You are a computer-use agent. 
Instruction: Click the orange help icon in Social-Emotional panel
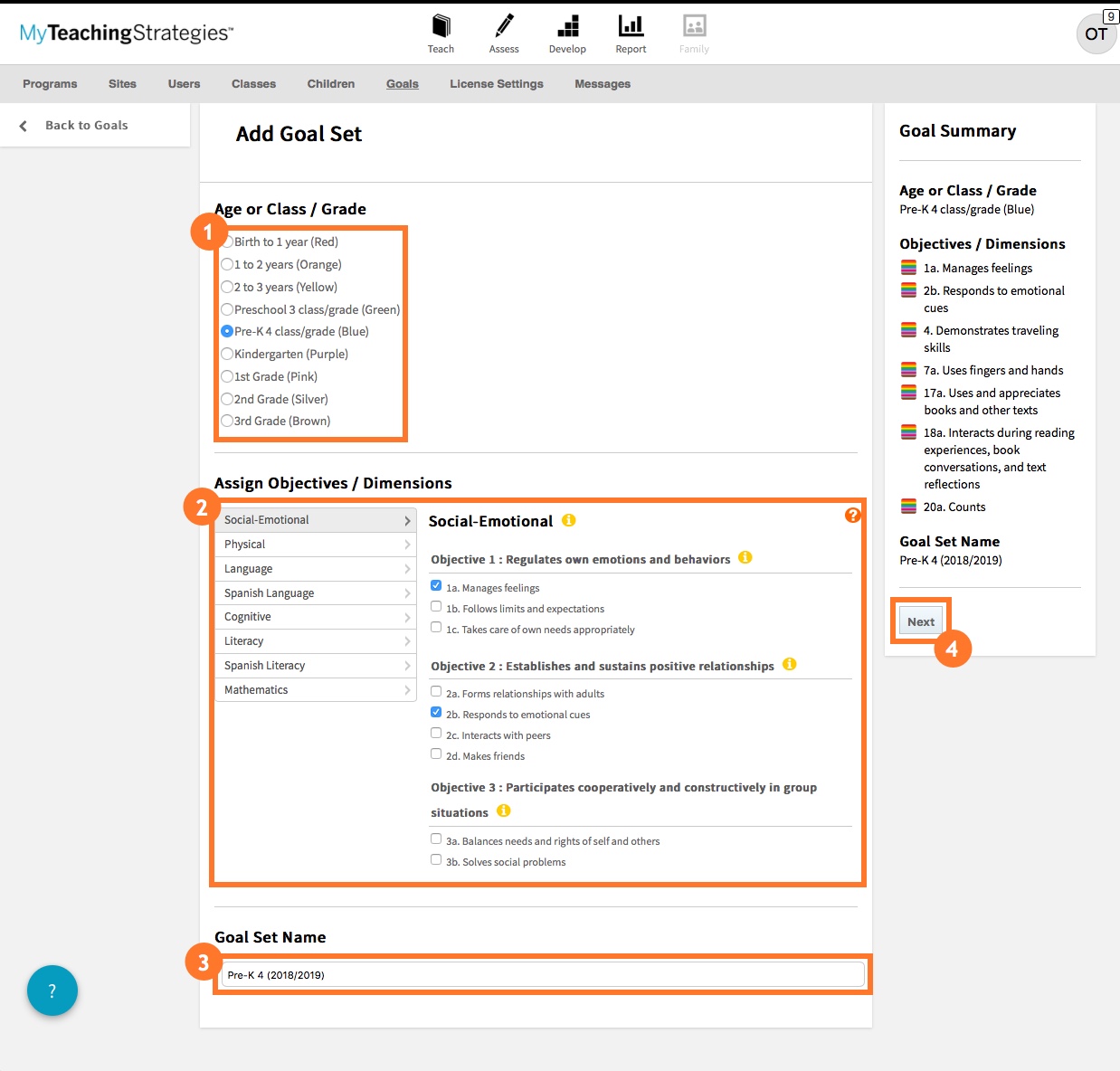pos(852,516)
